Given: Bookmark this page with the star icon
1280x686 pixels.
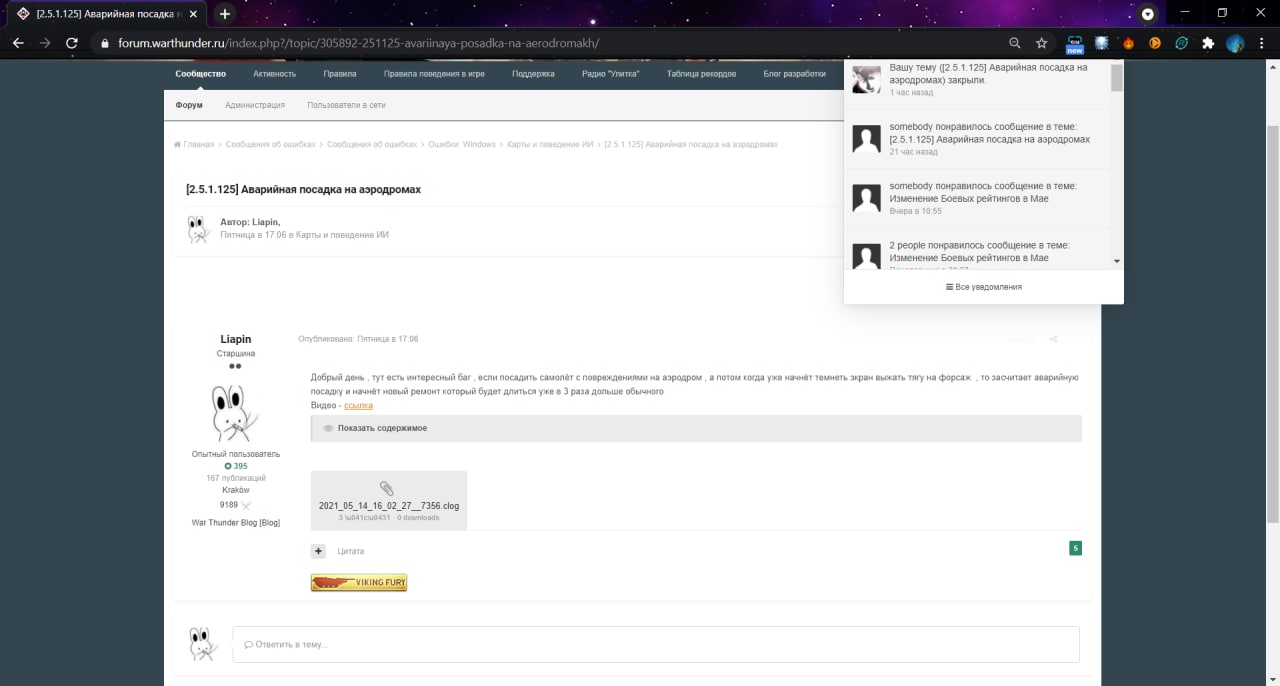Looking at the screenshot, I should coord(1042,43).
